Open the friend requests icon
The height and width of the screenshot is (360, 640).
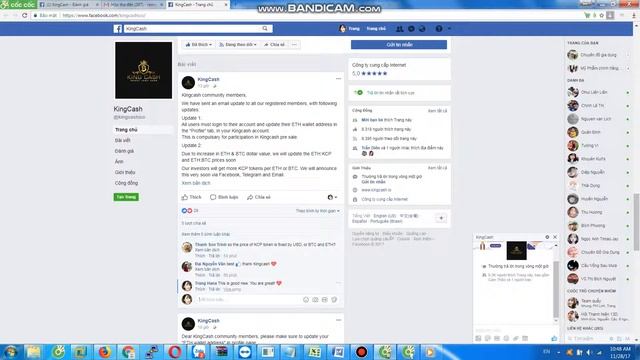(x=400, y=29)
